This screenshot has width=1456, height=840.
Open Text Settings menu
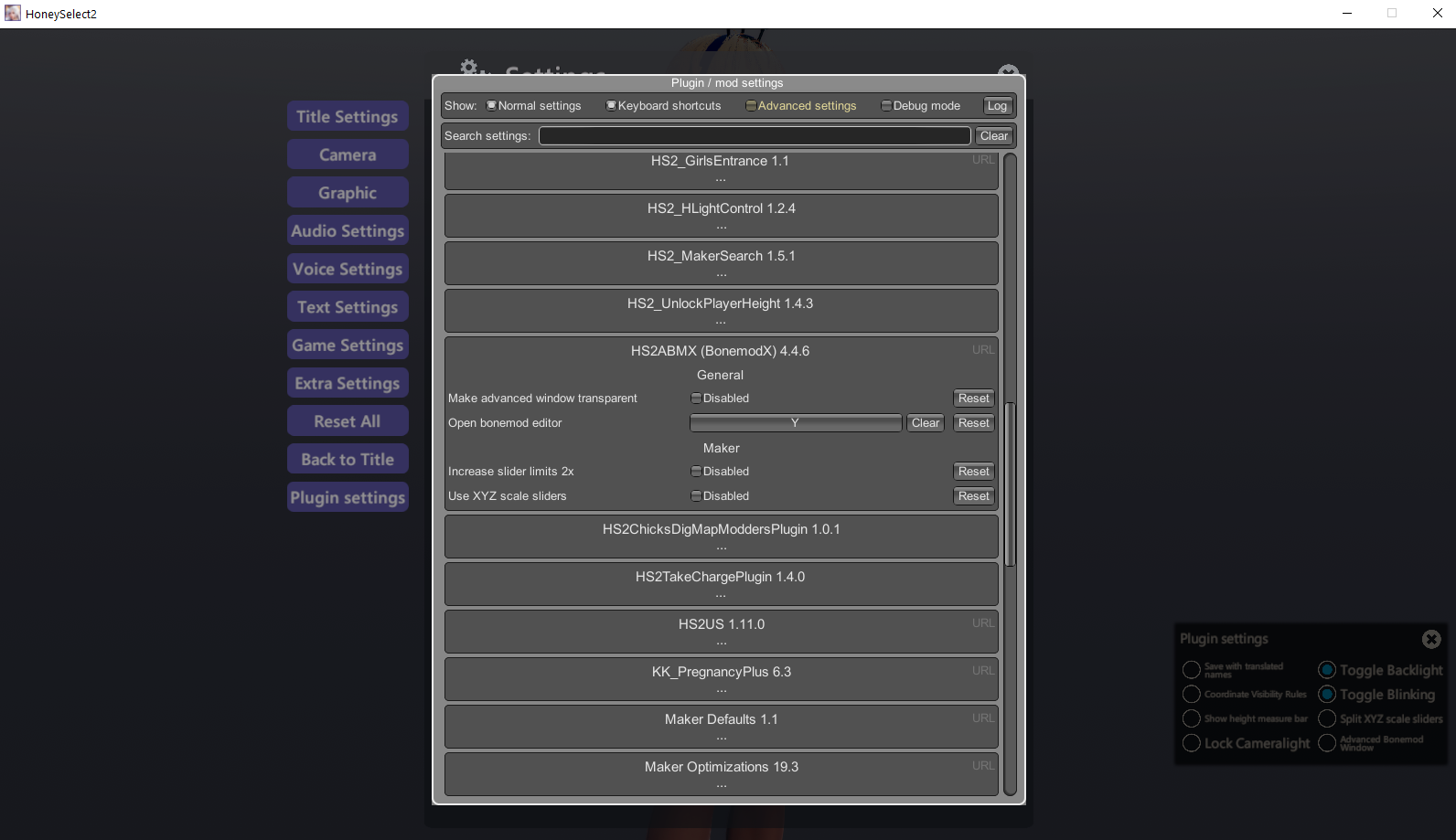coord(348,307)
